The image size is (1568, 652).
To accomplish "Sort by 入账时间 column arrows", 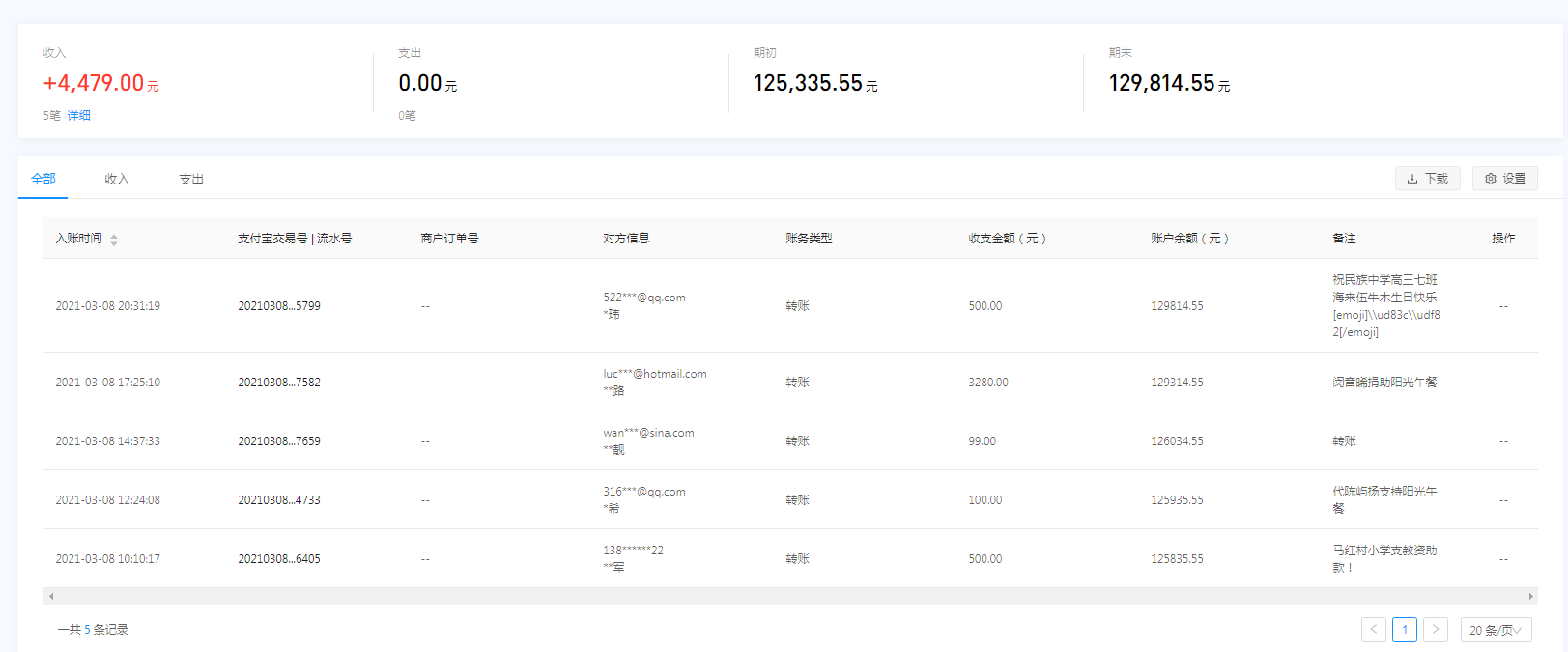I will (114, 240).
